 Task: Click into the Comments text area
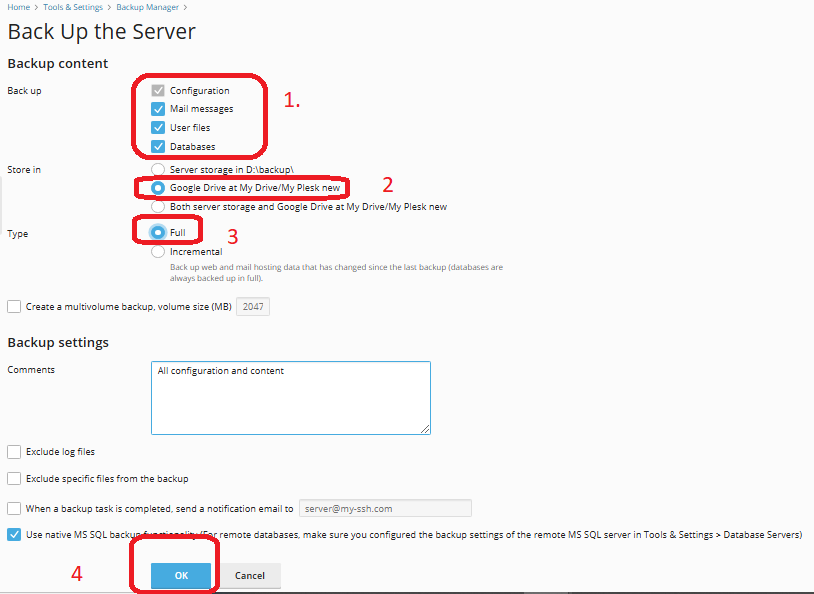click(x=290, y=398)
